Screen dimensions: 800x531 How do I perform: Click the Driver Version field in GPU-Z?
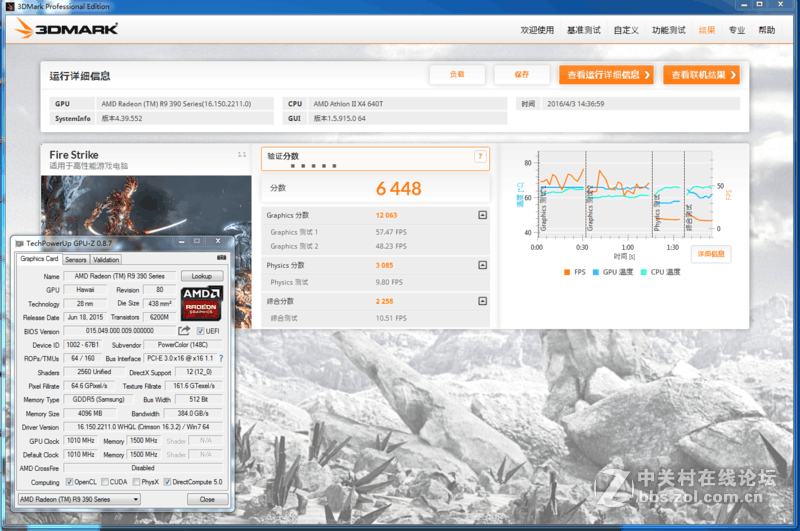tap(143, 427)
